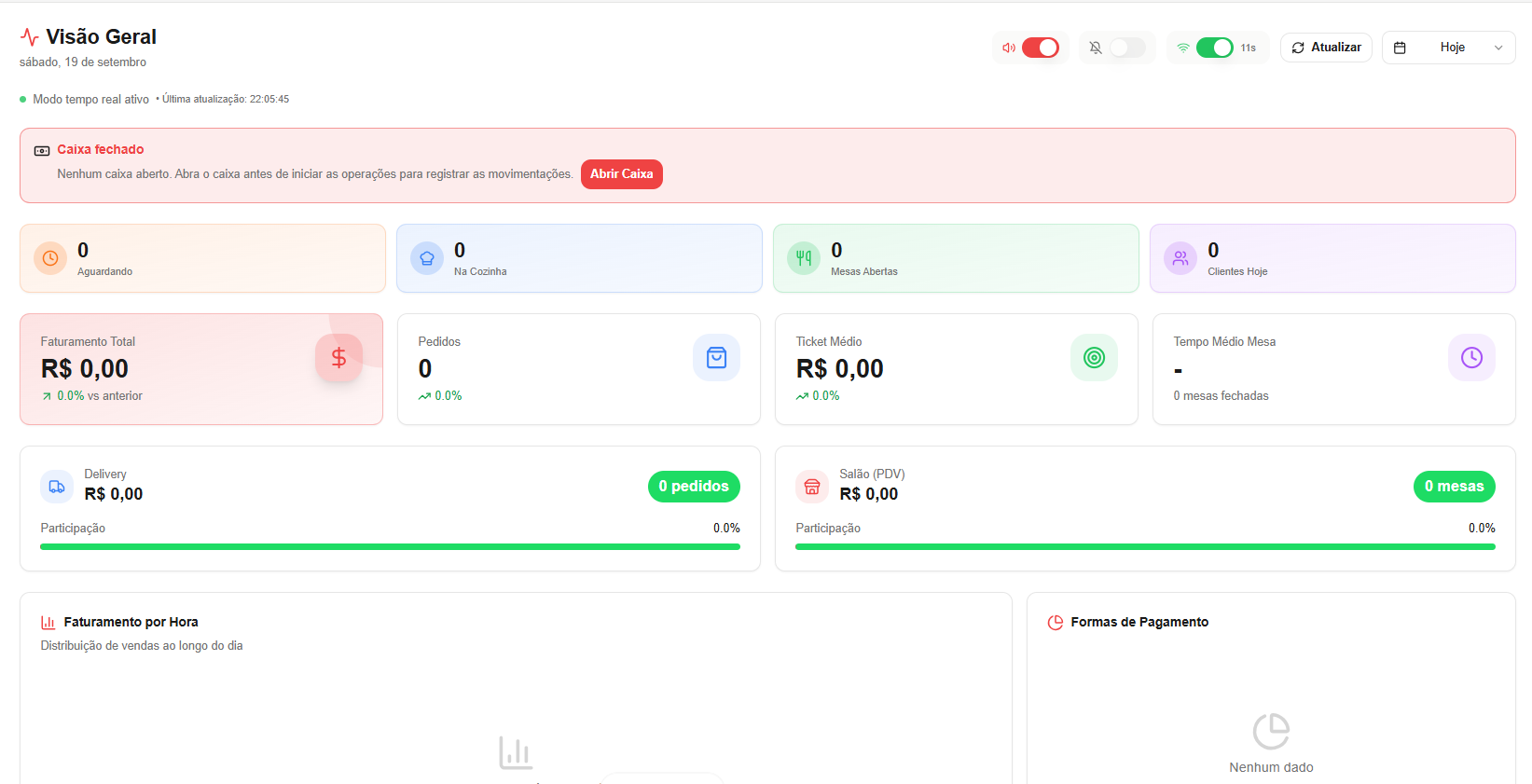Open the Hoje date range dropdown
The width and height of the screenshot is (1532, 784).
(1449, 48)
